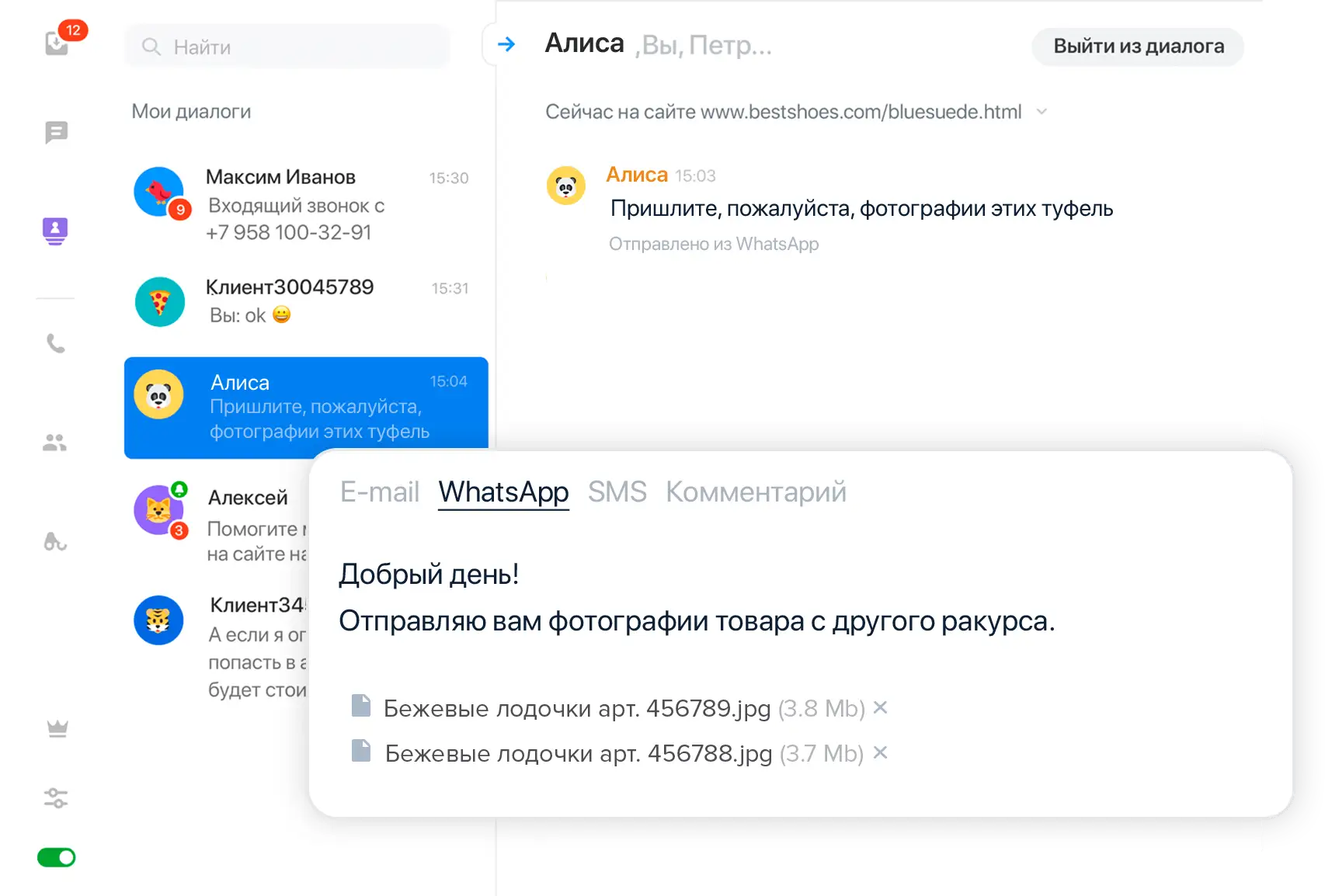Viewport: 1325px width, 896px height.
Task: Open the chat messages sidebar icon
Action: [x=56, y=133]
